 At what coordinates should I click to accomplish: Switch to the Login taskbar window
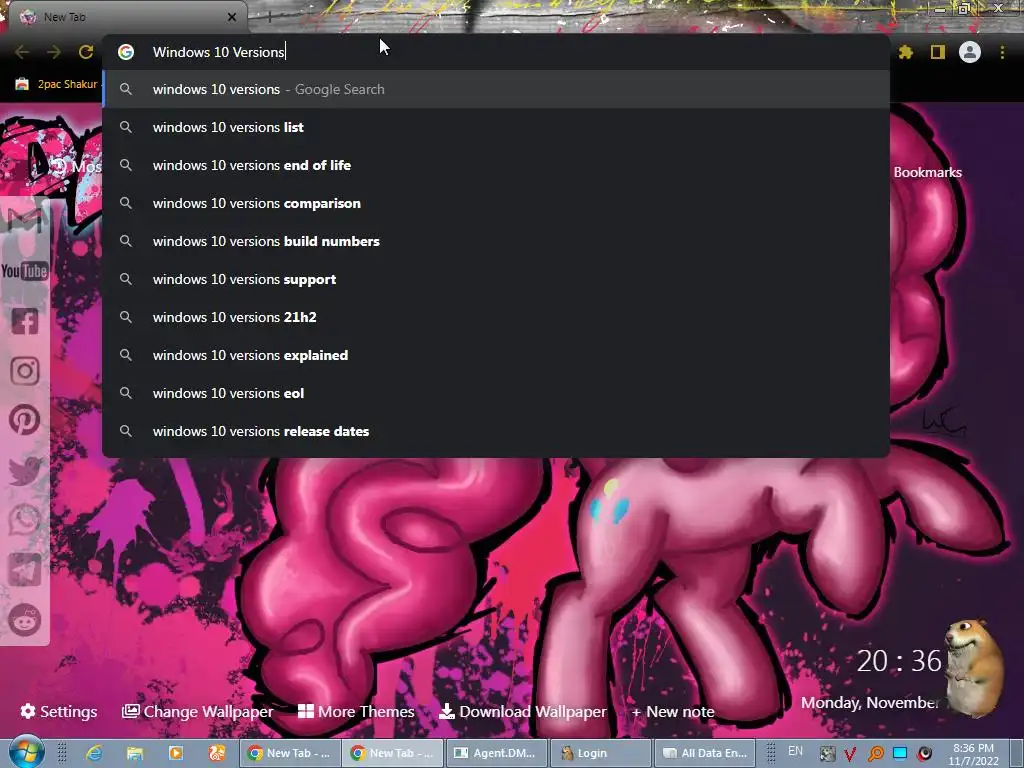(601, 753)
